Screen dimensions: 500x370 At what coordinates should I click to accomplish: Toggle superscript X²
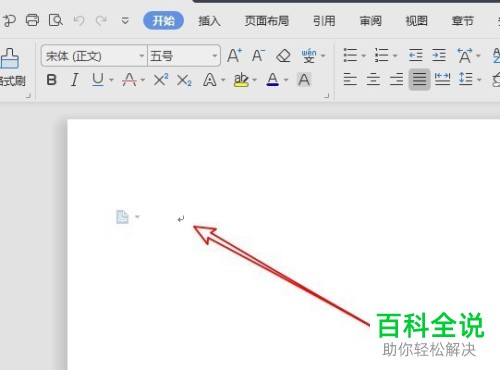pos(161,80)
